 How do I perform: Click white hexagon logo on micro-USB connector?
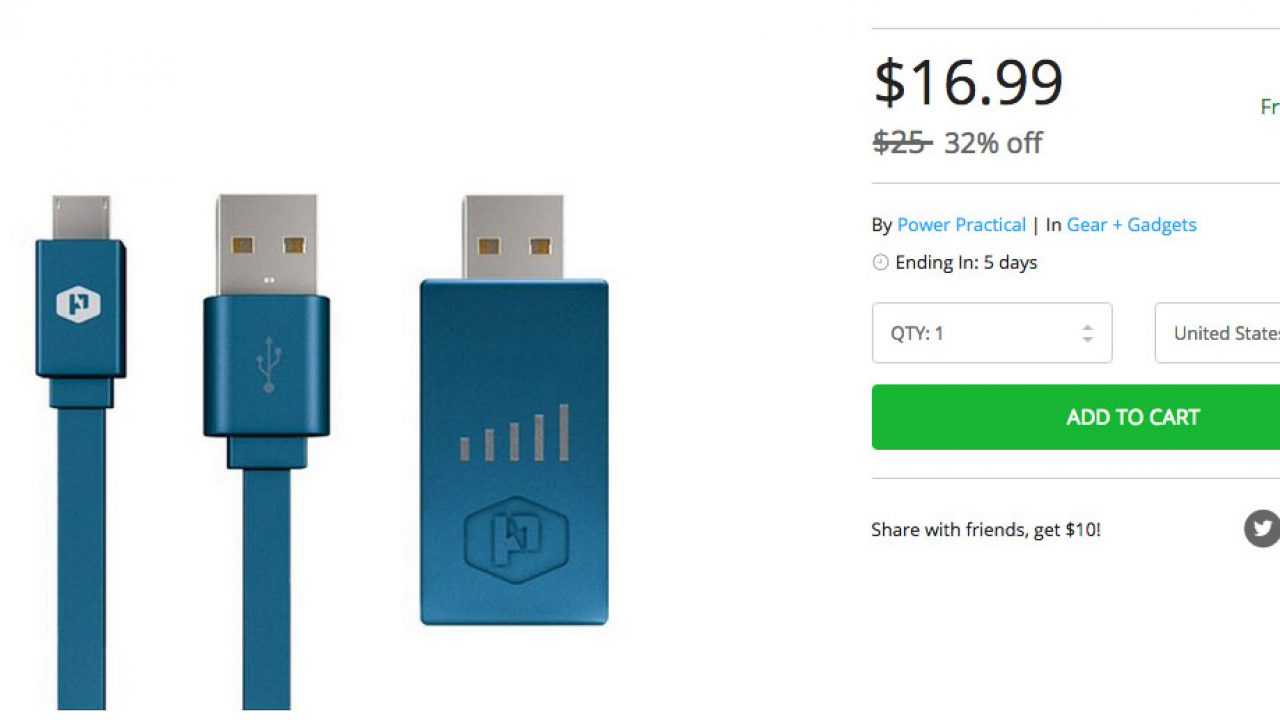(78, 305)
